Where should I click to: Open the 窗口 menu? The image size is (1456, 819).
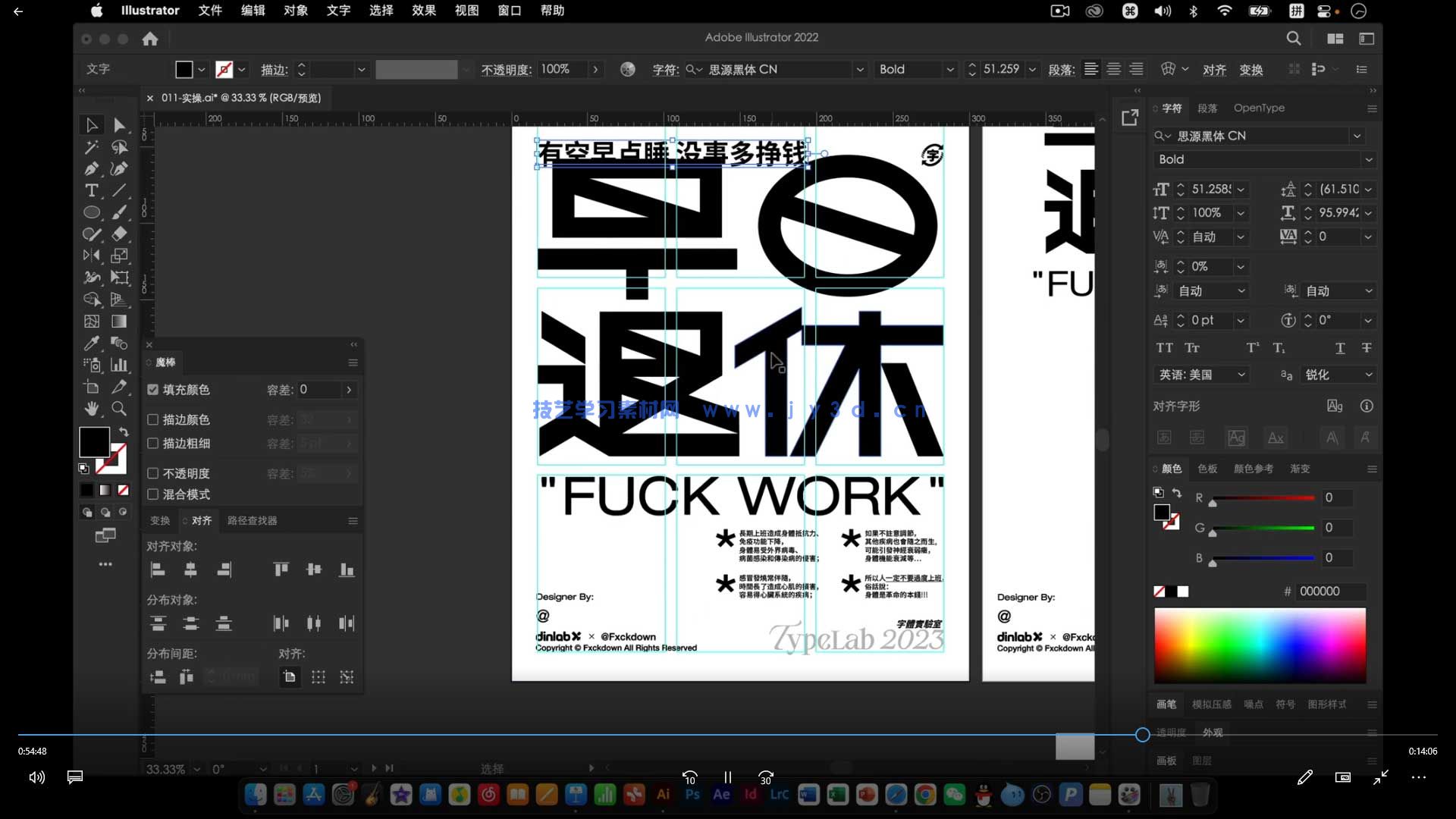pyautogui.click(x=509, y=11)
